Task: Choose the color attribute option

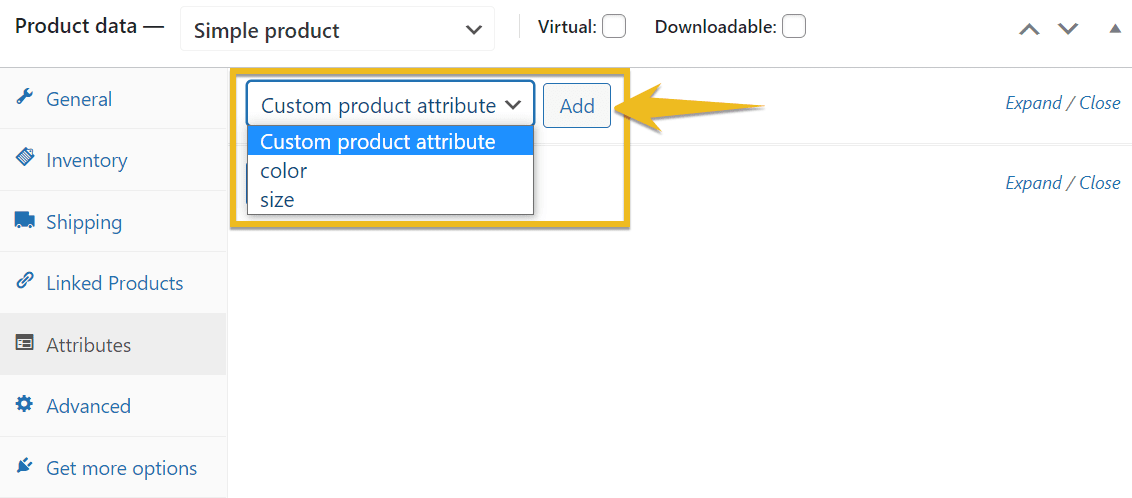Action: coord(391,171)
